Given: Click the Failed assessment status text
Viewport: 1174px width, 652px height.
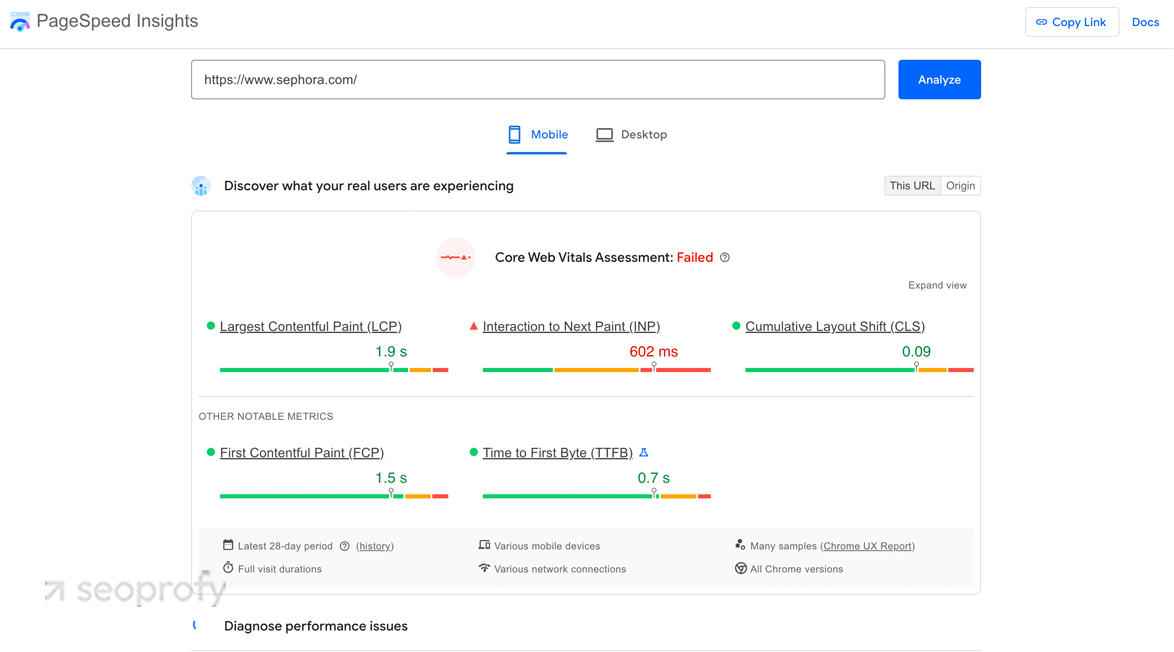Looking at the screenshot, I should point(695,258).
